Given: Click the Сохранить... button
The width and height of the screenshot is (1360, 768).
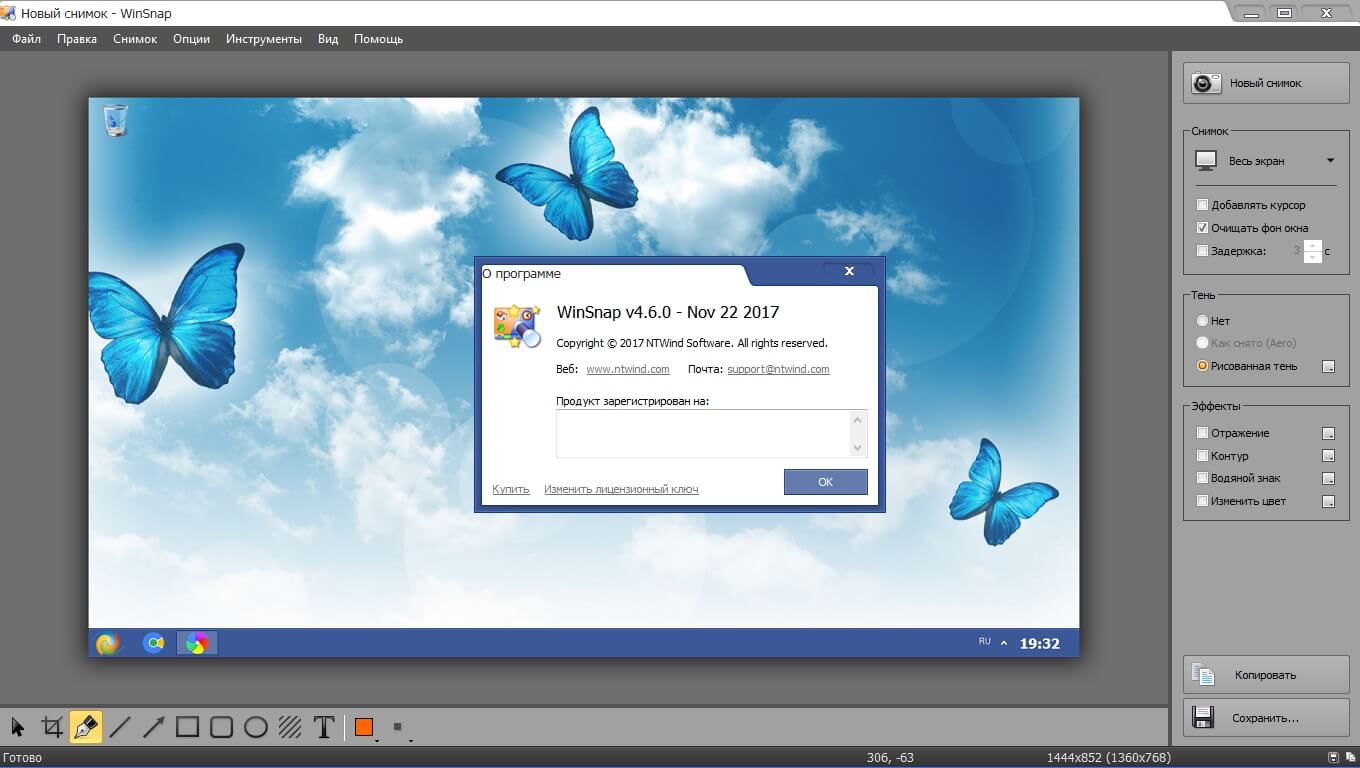Looking at the screenshot, I should tap(1266, 718).
